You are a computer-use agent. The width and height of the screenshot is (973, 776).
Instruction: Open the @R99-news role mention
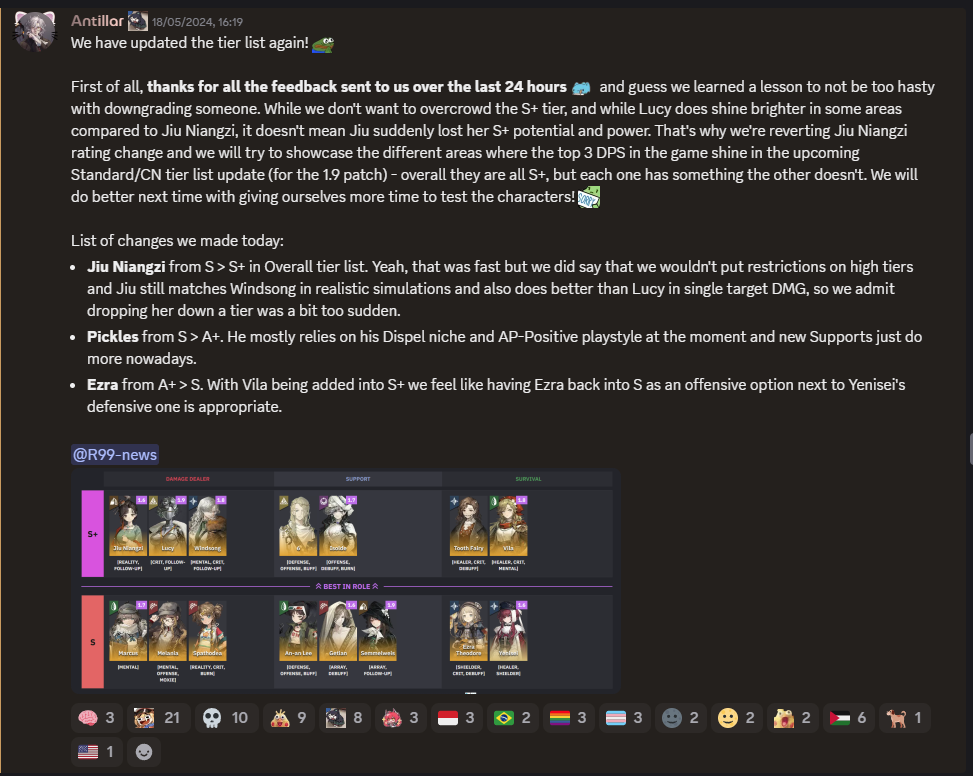pos(115,455)
